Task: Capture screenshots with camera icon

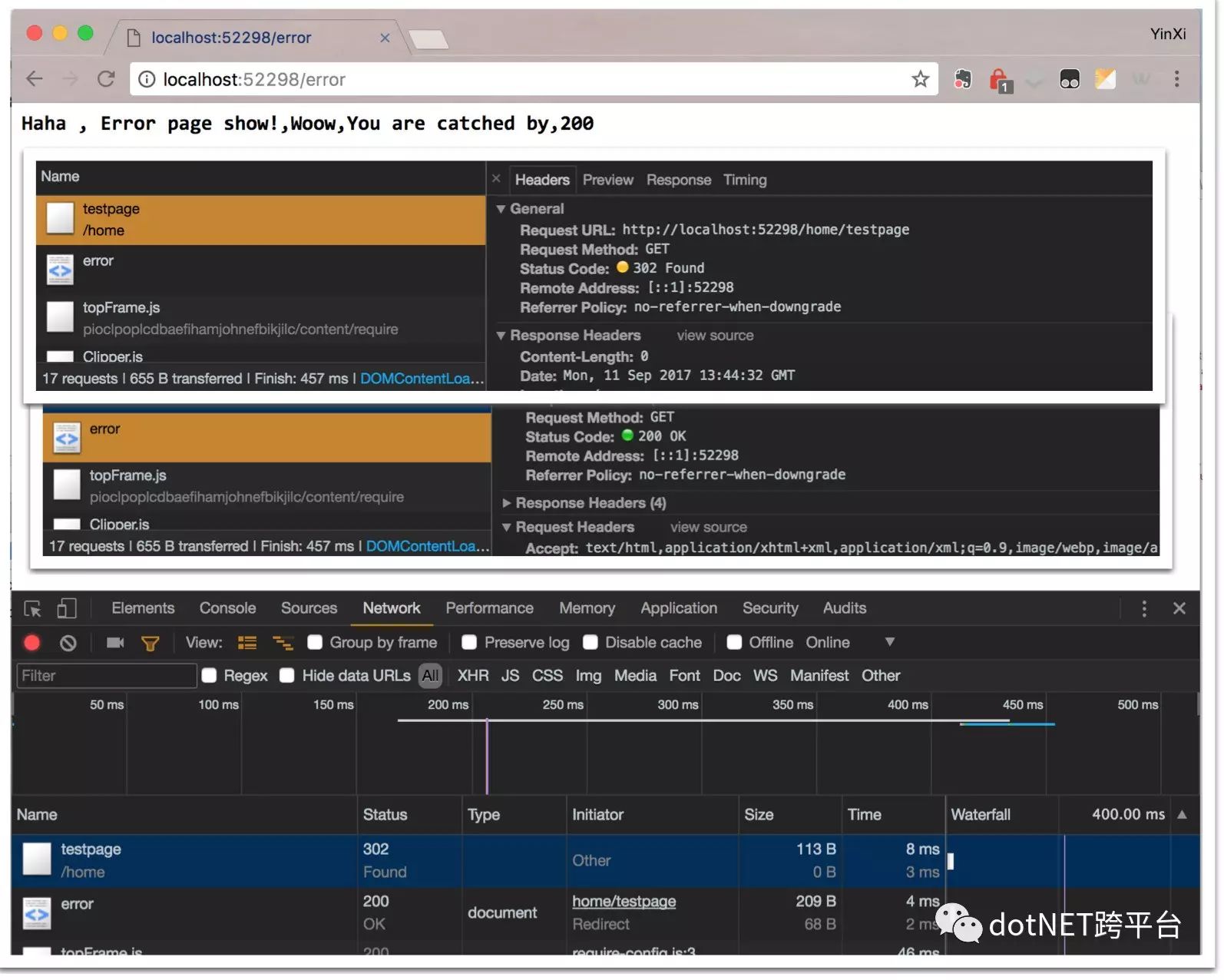Action: click(115, 643)
